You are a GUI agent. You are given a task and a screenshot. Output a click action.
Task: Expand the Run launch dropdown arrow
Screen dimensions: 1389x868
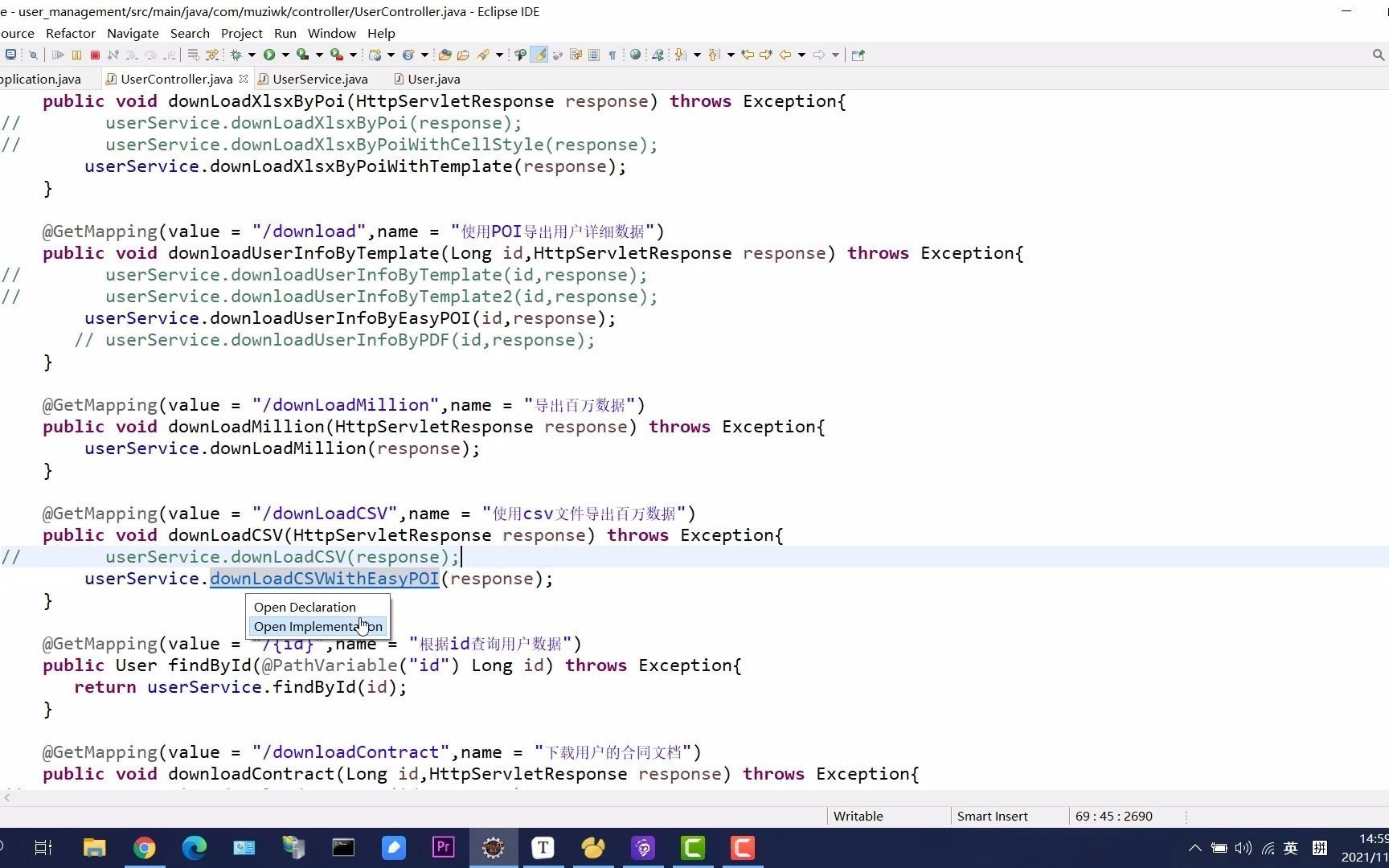pyautogui.click(x=285, y=55)
